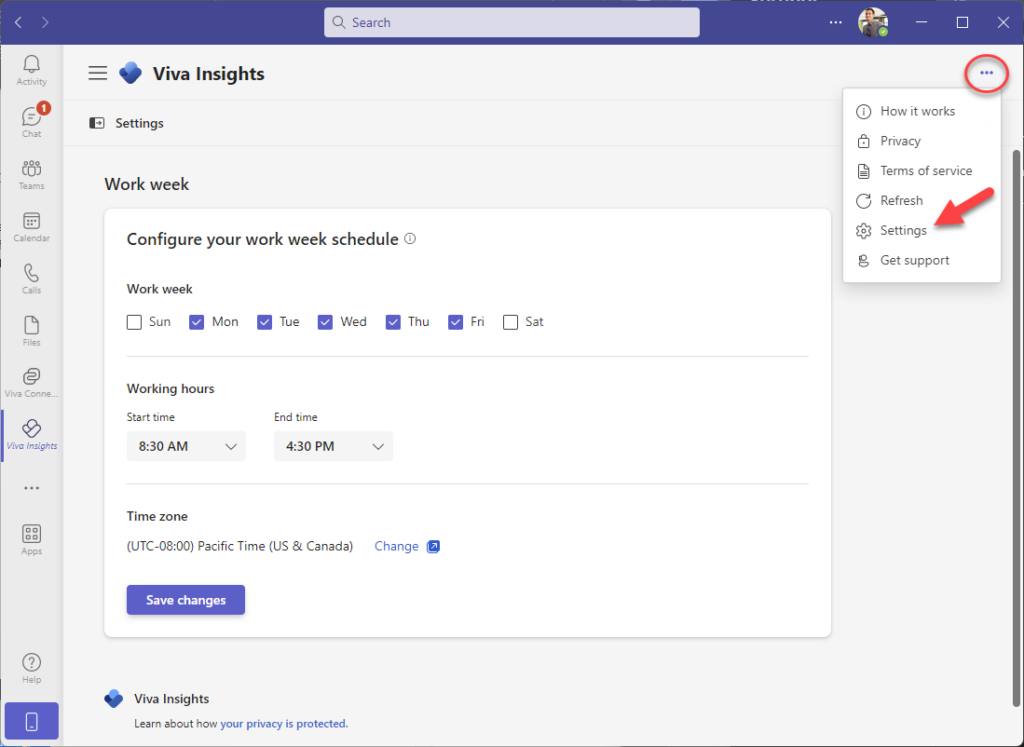Choose Refresh from the menu
Viewport: 1024px width, 747px height.
[x=921, y=200]
